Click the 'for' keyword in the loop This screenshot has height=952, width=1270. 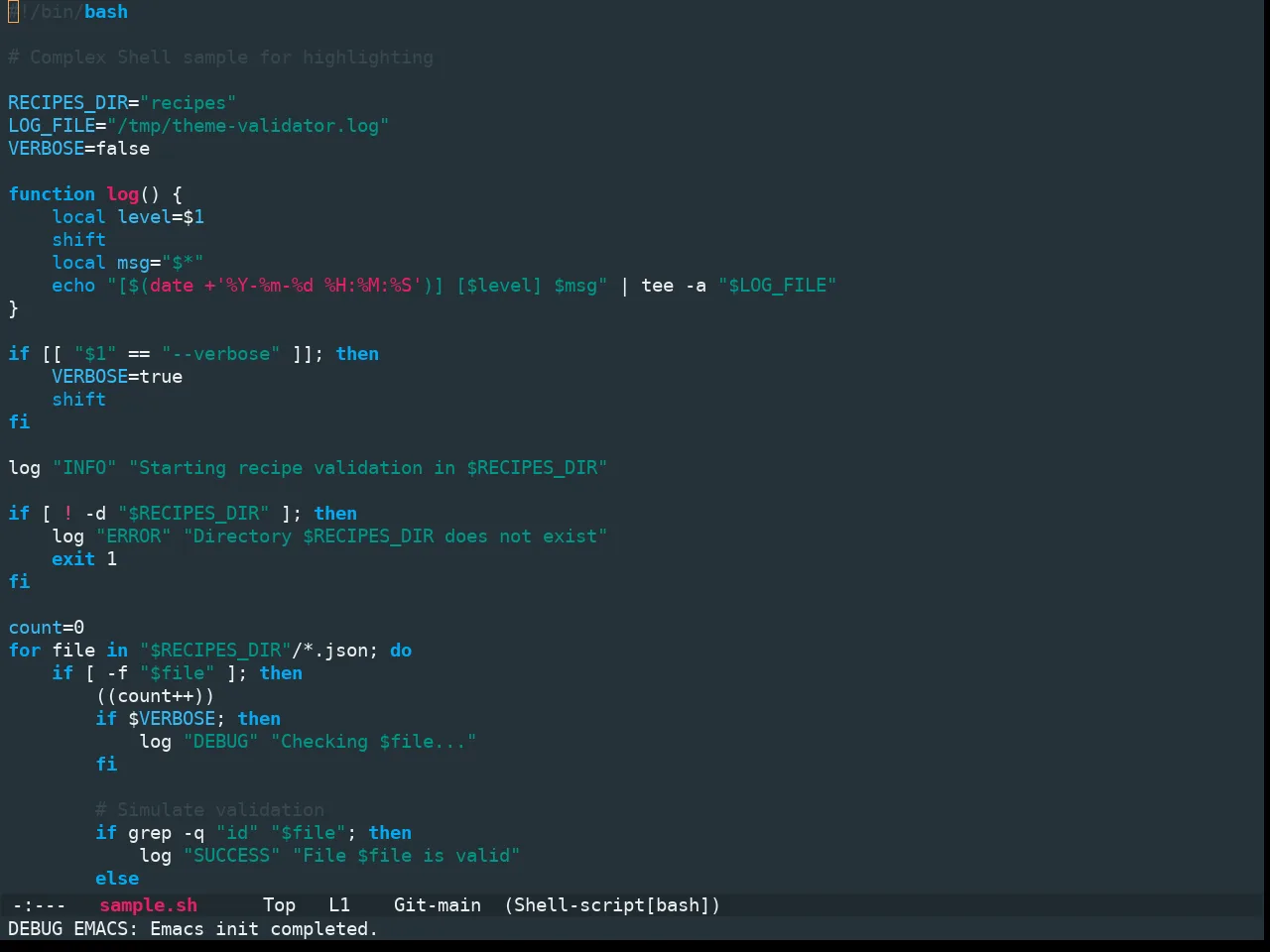(x=25, y=651)
